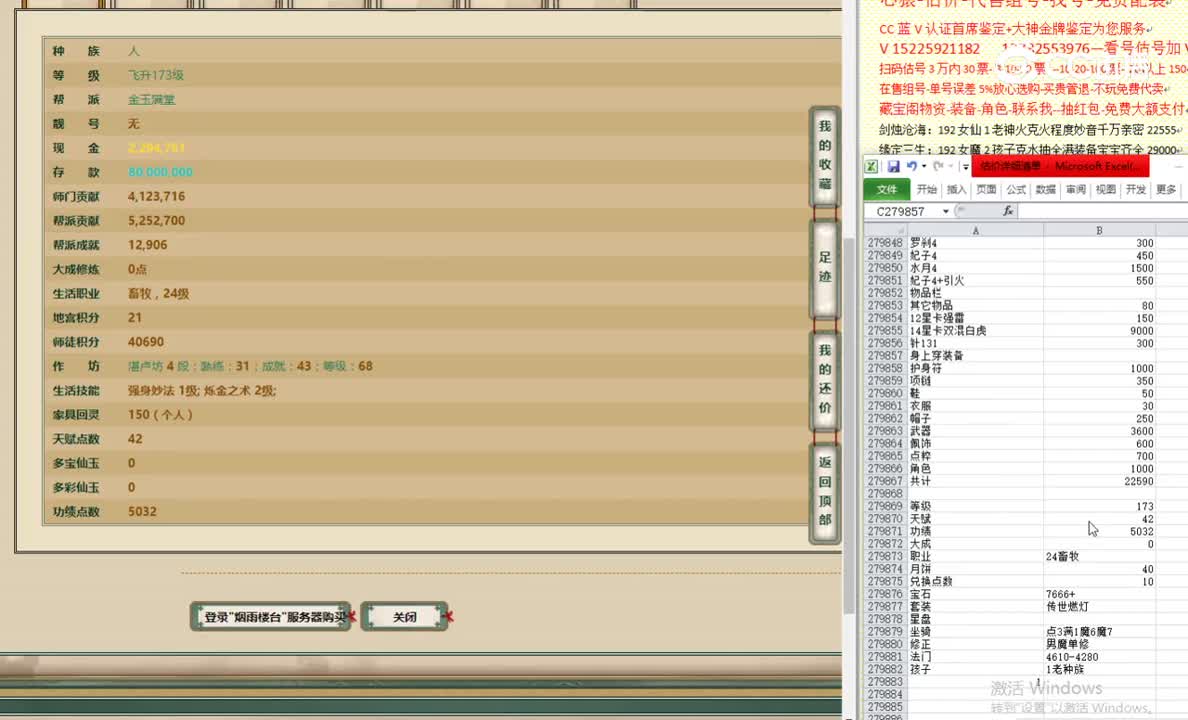1188x720 pixels.
Task: Click the 9000 value cell
Action: tap(1099, 330)
